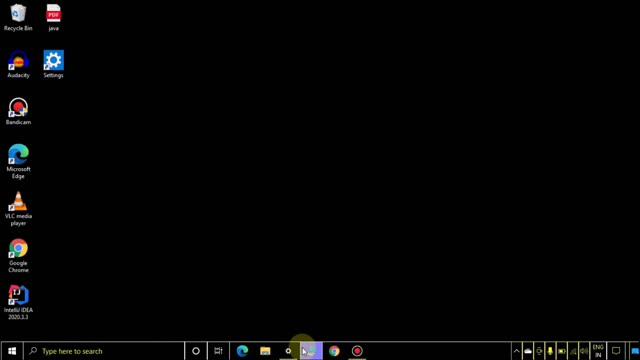This screenshot has height=360, width=640.
Task: Select the Bandicam desktop shortcut
Action: coord(18,111)
